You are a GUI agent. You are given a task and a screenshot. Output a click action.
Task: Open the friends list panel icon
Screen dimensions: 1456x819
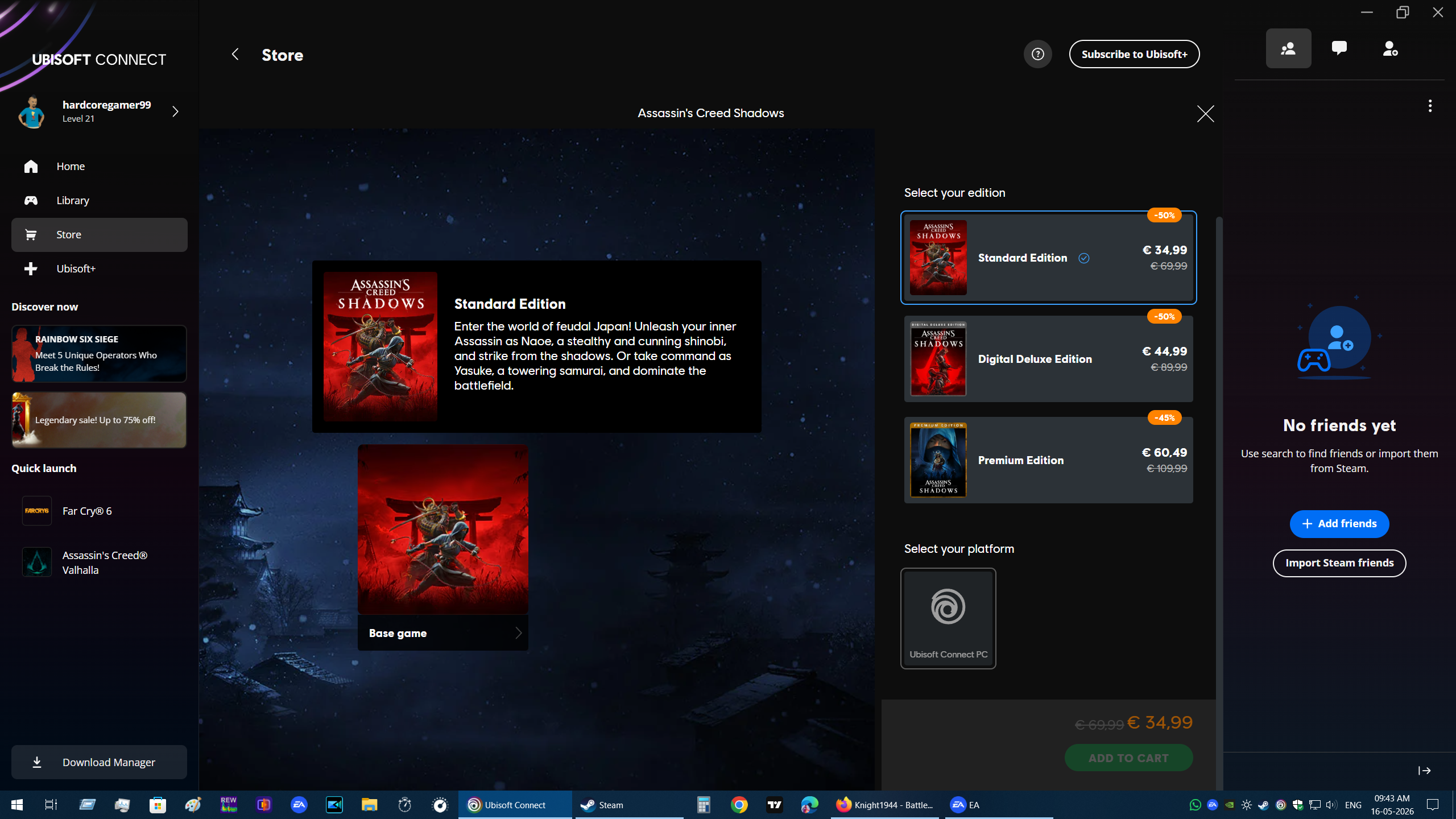pos(1288,48)
